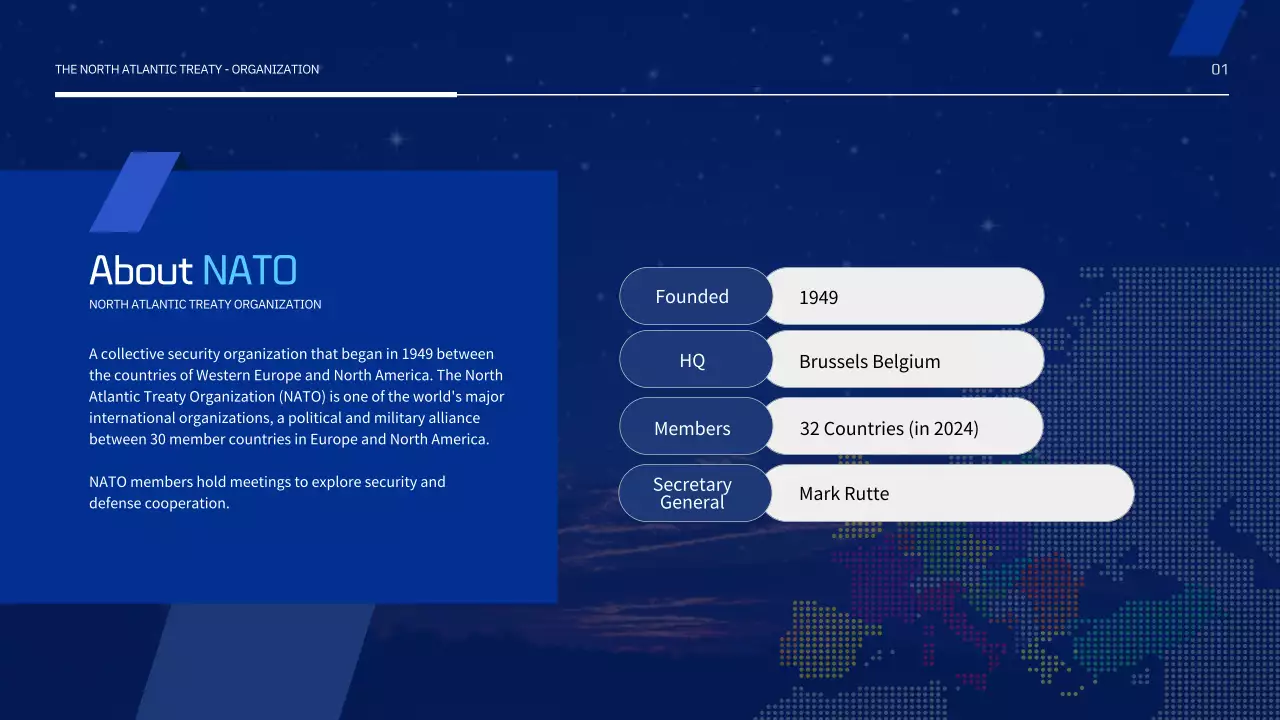
Task: Select the parallelogram shape above About NATO
Action: (135, 191)
